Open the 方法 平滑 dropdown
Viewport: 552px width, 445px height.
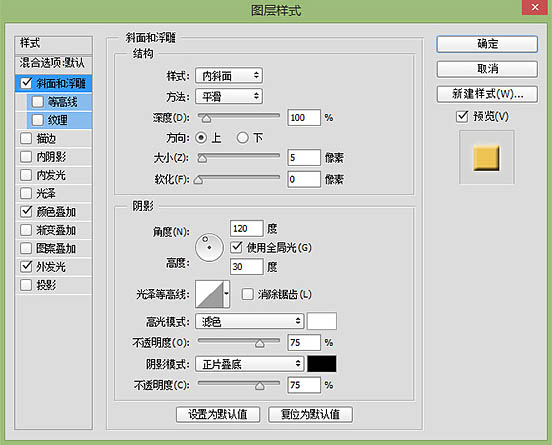click(x=229, y=96)
